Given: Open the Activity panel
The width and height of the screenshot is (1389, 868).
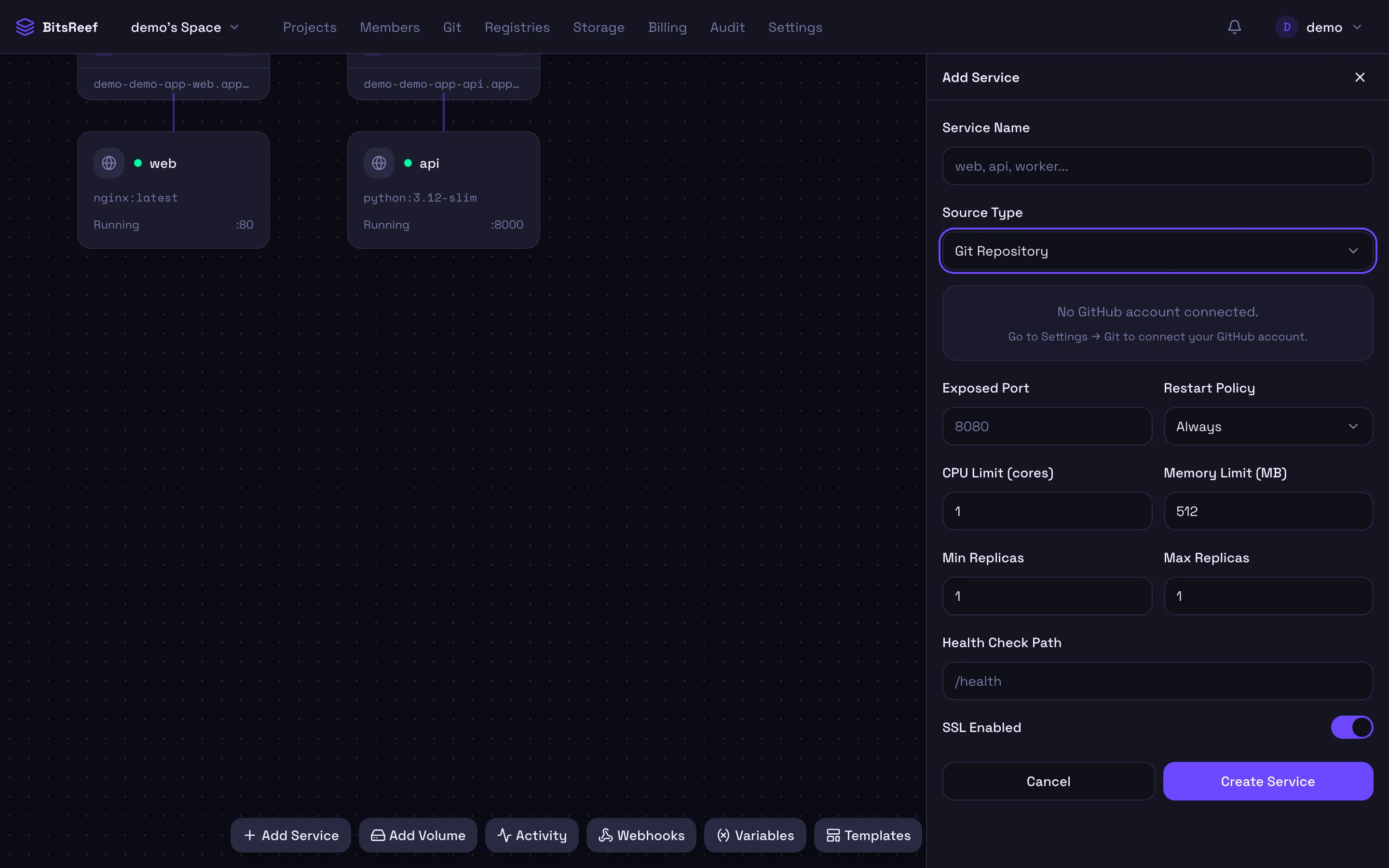Looking at the screenshot, I should [x=531, y=835].
